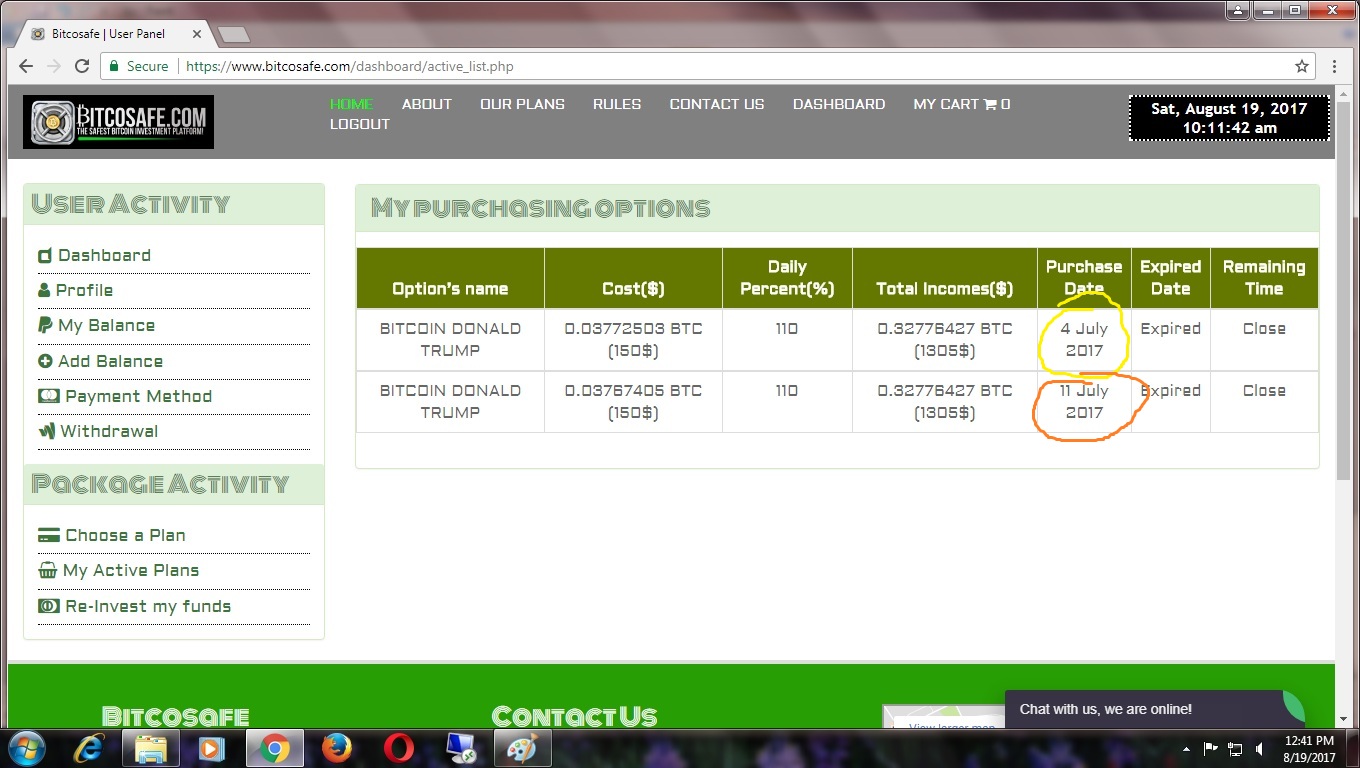Reload the page
This screenshot has height=768, width=1360.
[x=82, y=66]
